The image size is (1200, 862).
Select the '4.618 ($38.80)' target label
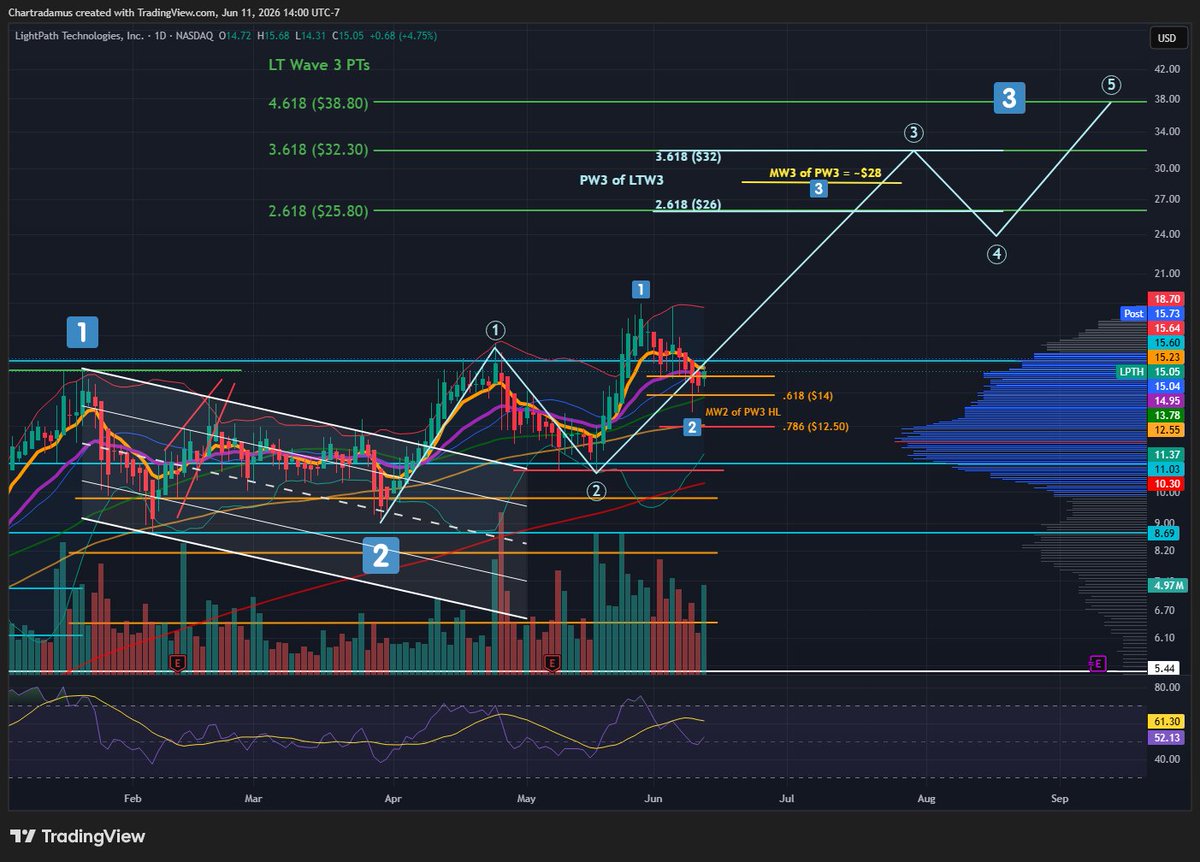(318, 103)
